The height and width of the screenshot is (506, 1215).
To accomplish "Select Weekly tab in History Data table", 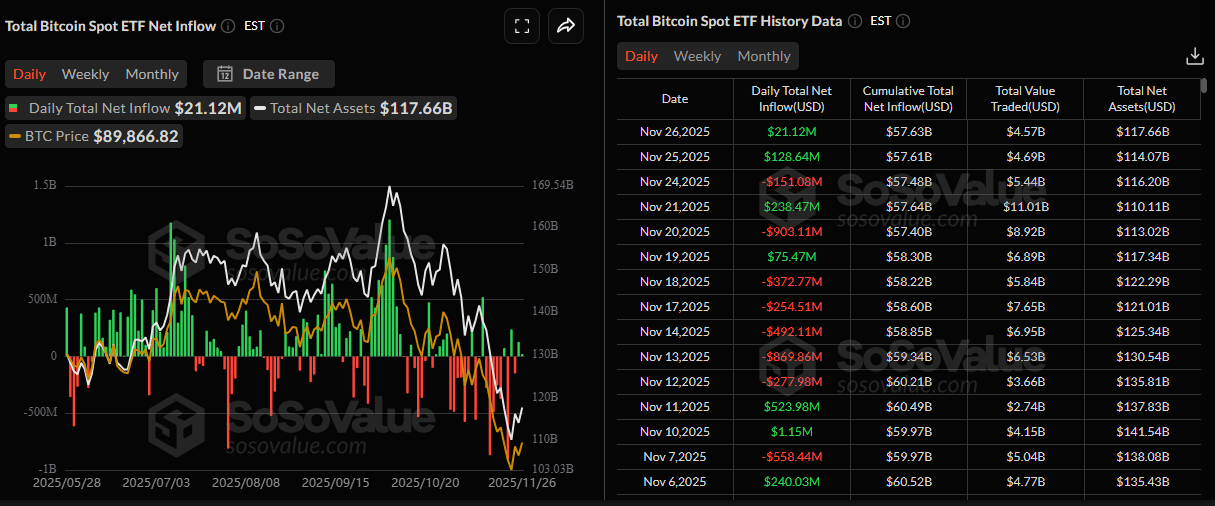I will [697, 56].
